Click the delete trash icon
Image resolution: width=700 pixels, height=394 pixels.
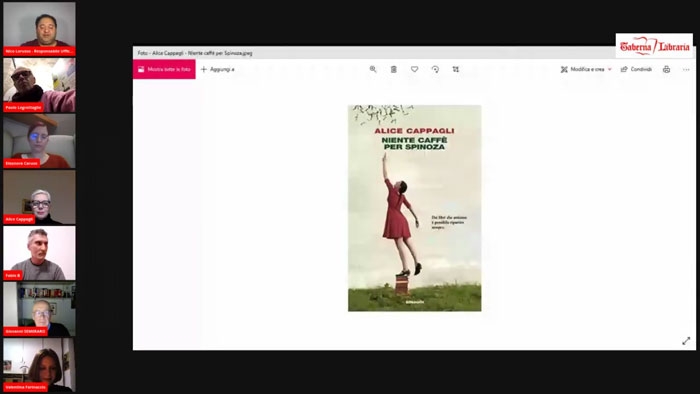pyautogui.click(x=394, y=69)
